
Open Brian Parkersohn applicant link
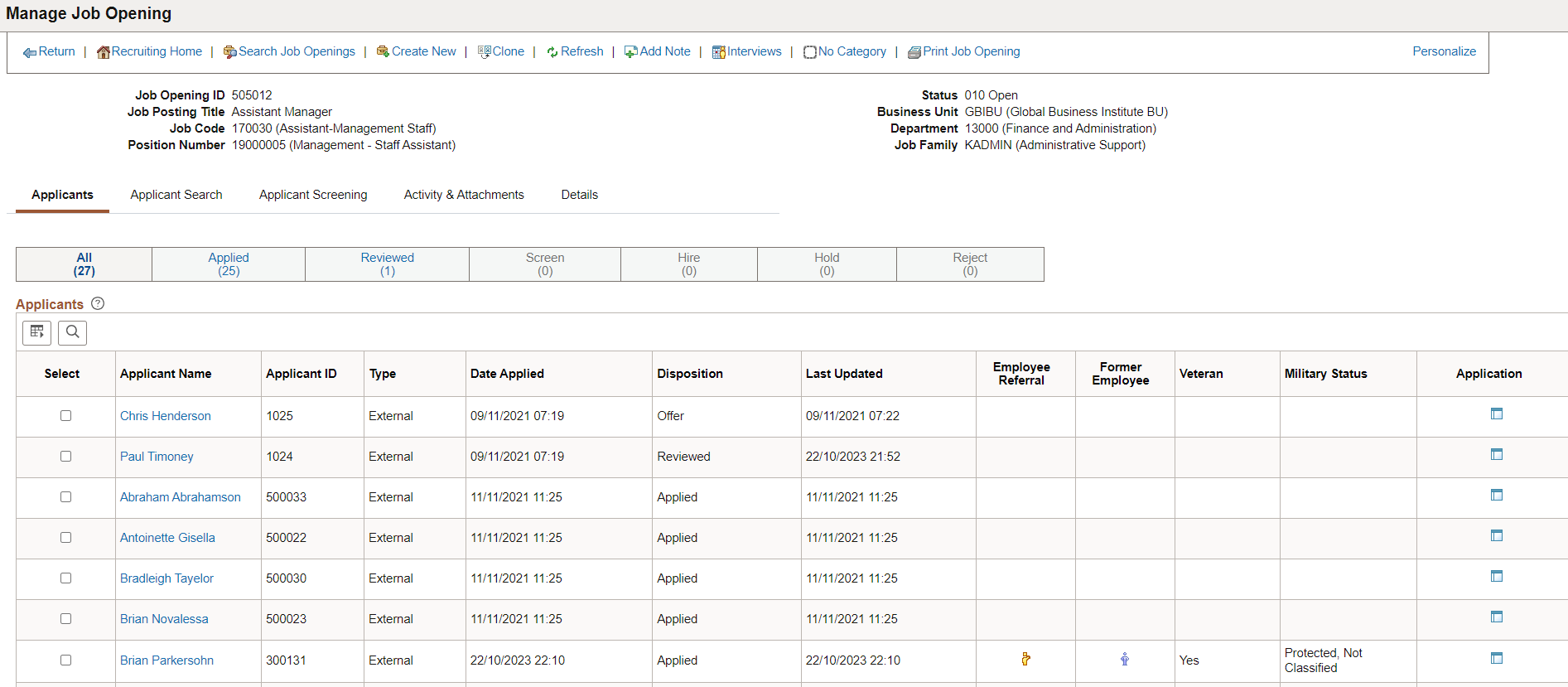coord(166,660)
